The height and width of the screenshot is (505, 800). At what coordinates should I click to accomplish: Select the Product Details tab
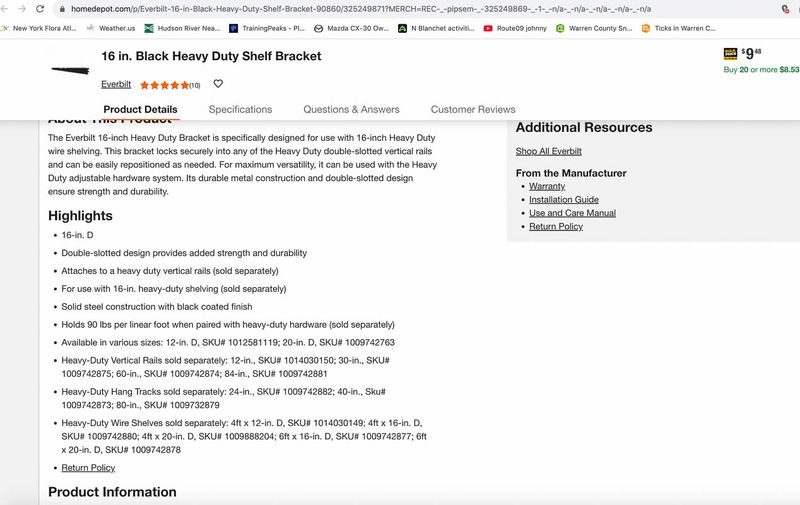[140, 109]
